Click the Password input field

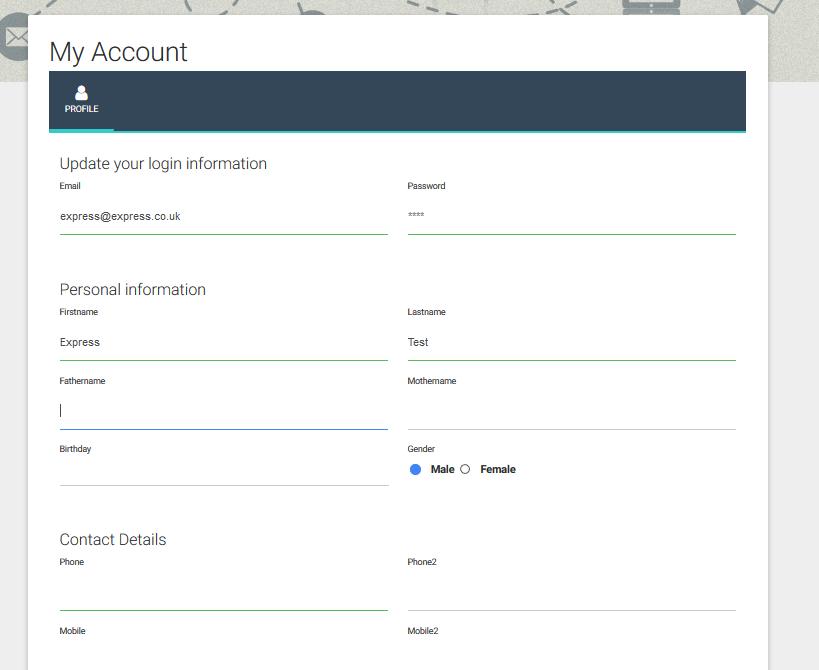pyautogui.click(x=571, y=216)
